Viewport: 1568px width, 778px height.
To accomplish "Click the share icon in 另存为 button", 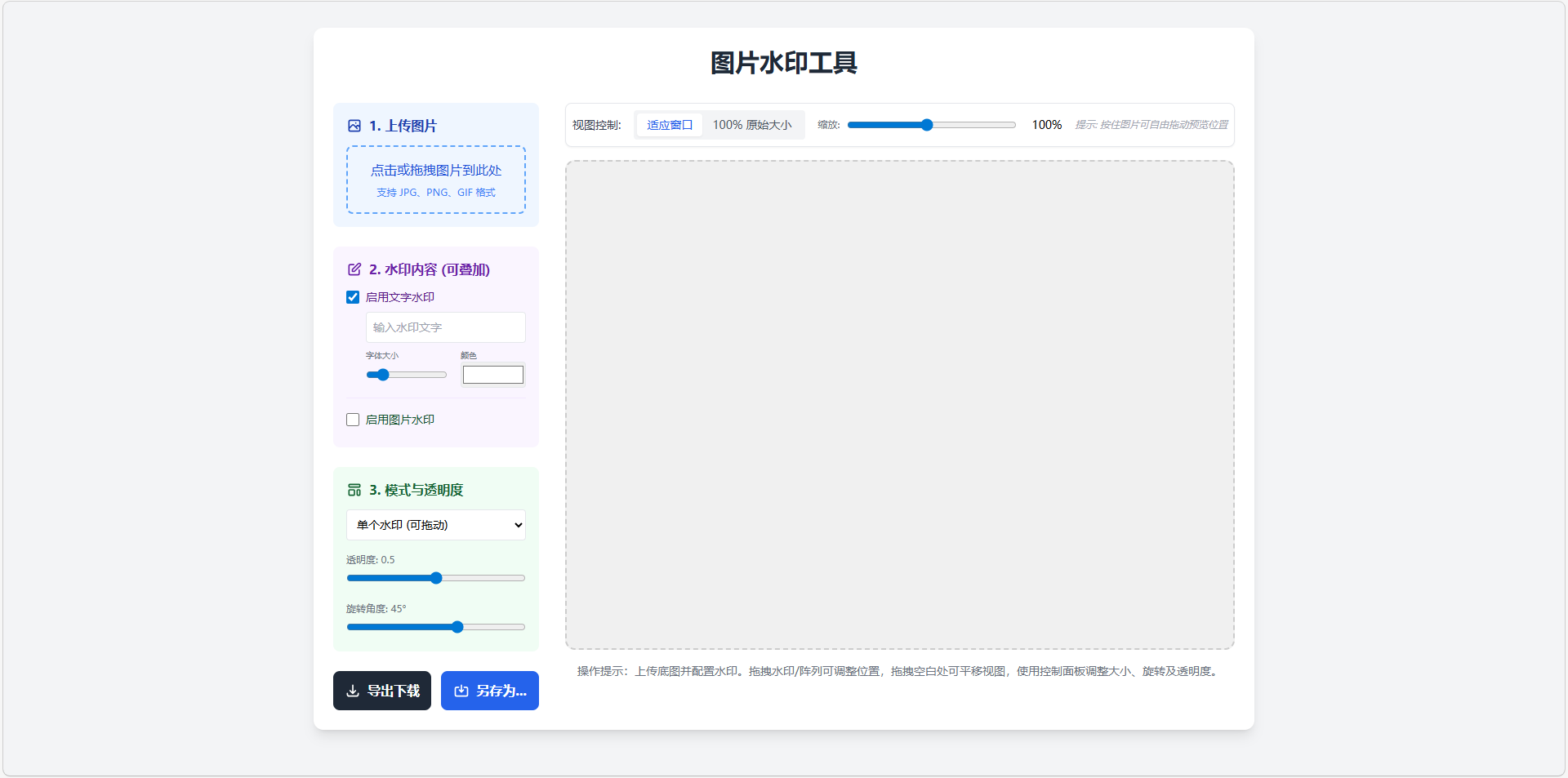I will [460, 690].
